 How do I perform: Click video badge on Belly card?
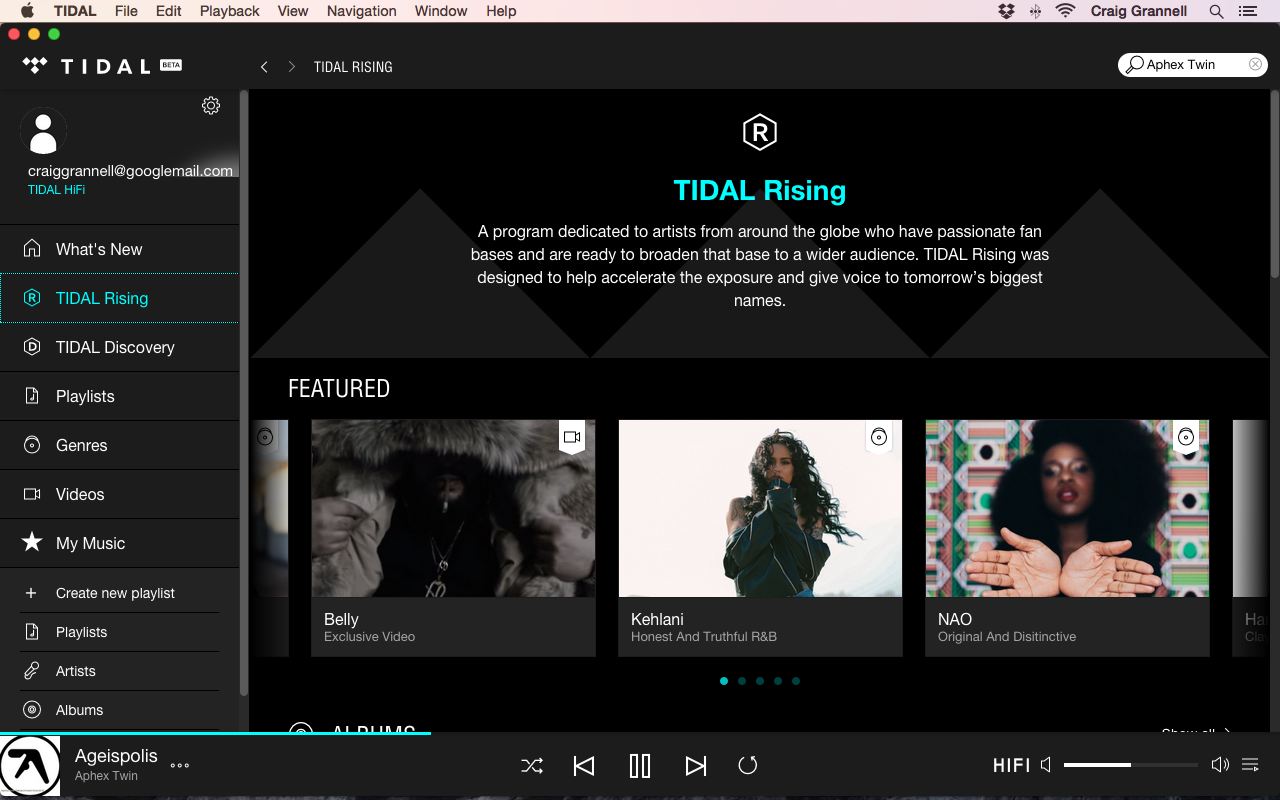point(572,437)
